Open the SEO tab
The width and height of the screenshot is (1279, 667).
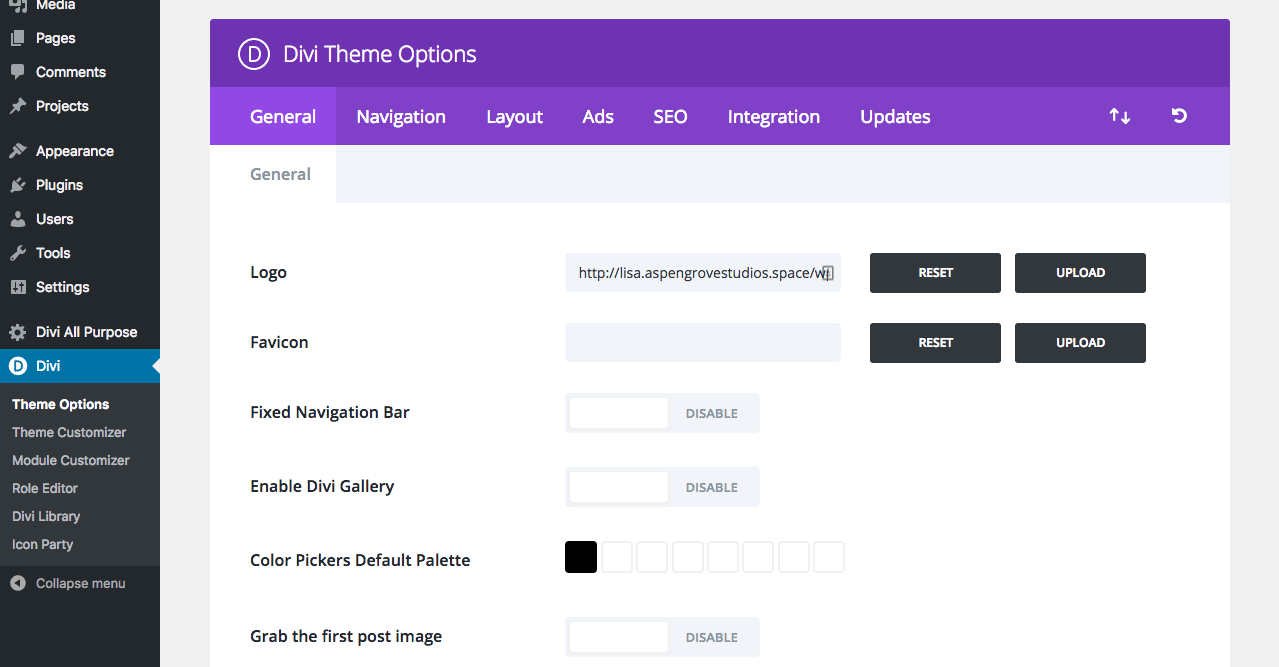click(x=670, y=116)
